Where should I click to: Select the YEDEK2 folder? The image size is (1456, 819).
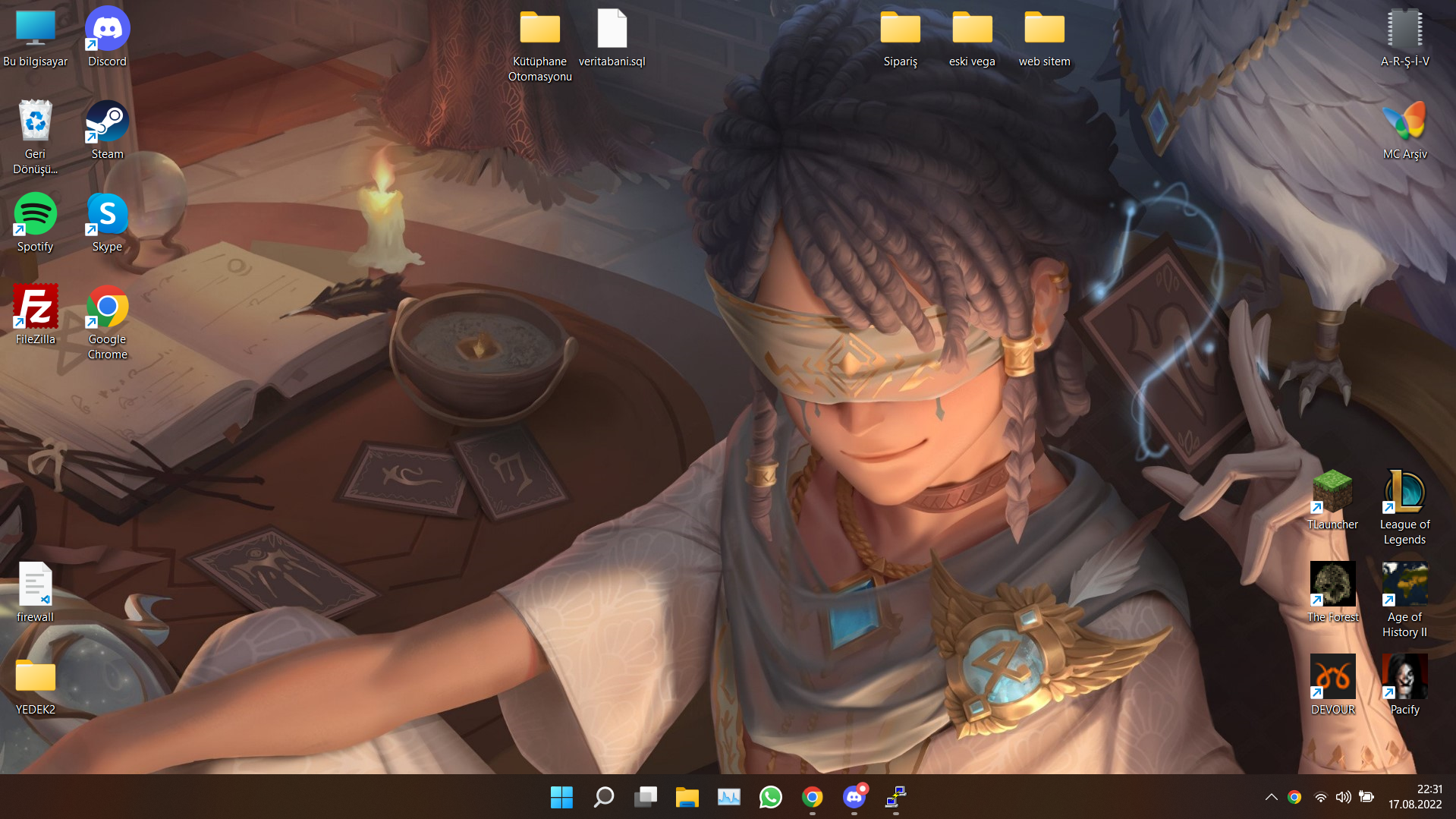(x=36, y=686)
